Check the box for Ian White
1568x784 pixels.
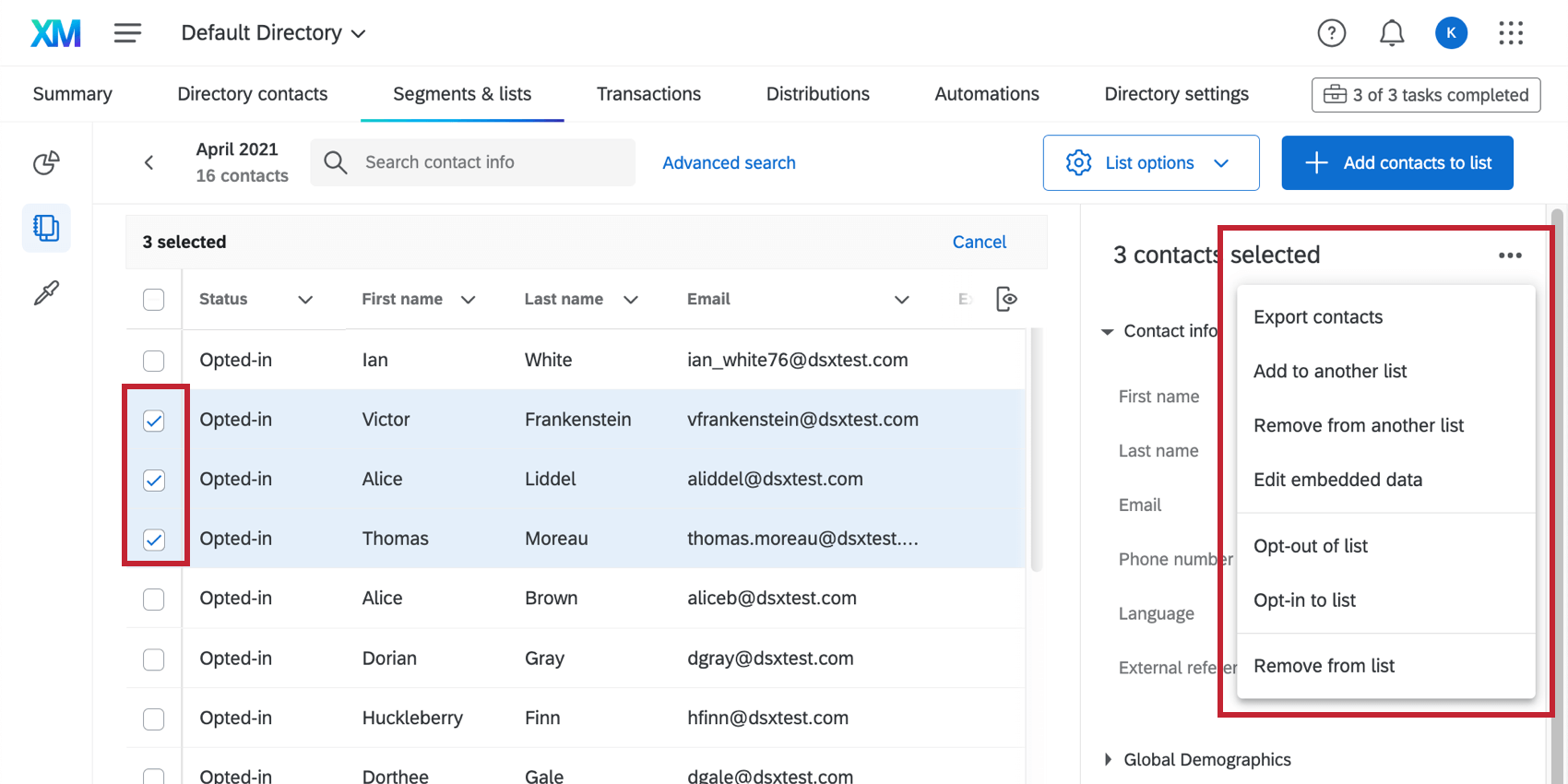pos(154,361)
